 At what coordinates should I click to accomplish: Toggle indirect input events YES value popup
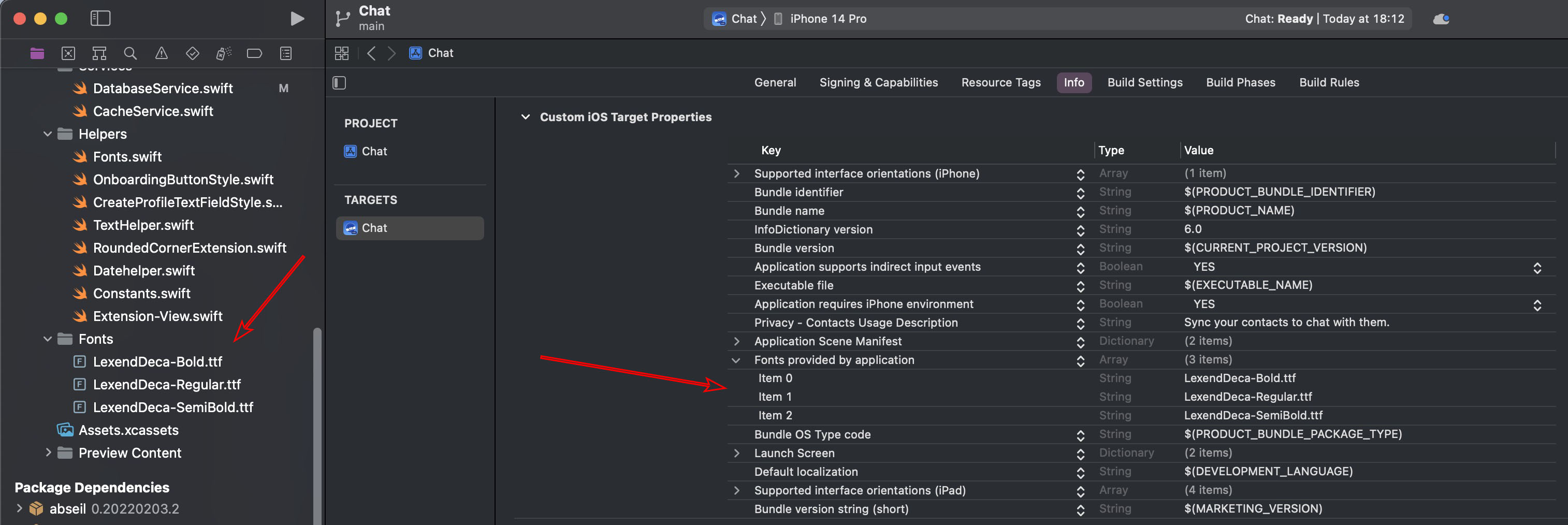point(1537,268)
